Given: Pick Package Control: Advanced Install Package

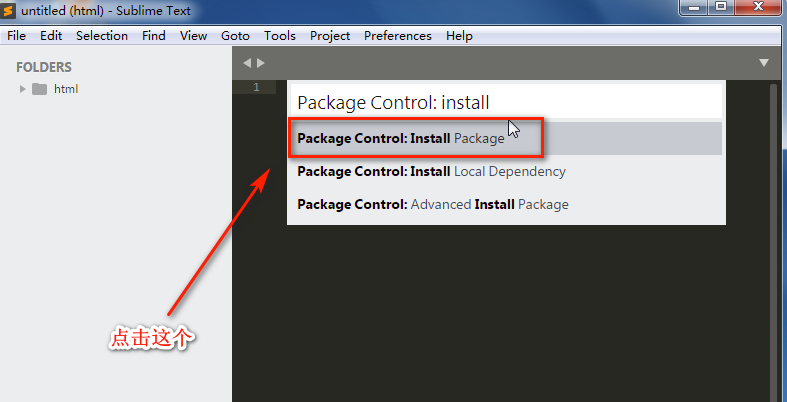Looking at the screenshot, I should [432, 204].
